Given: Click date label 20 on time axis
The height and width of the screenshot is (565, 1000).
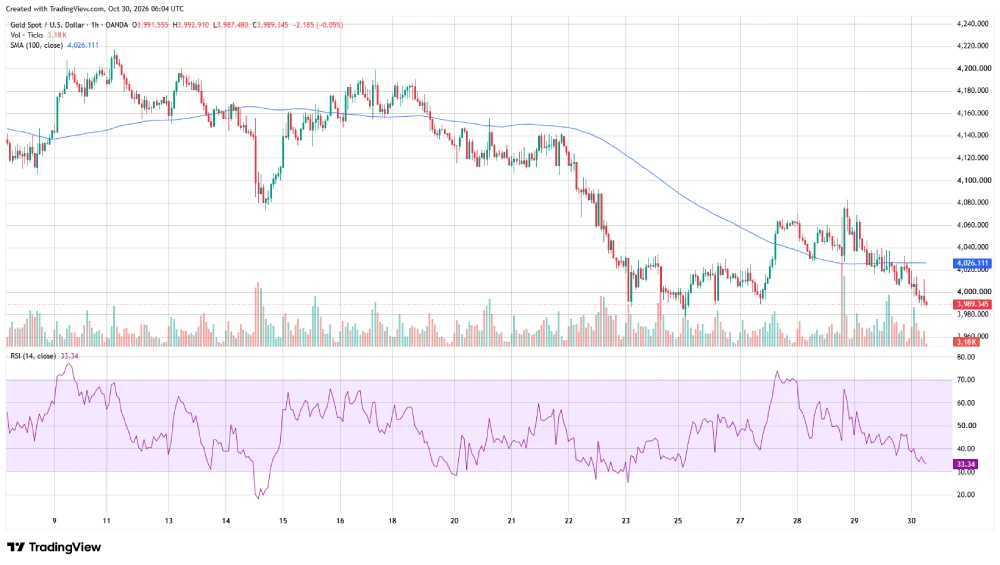Looking at the screenshot, I should (x=454, y=520).
